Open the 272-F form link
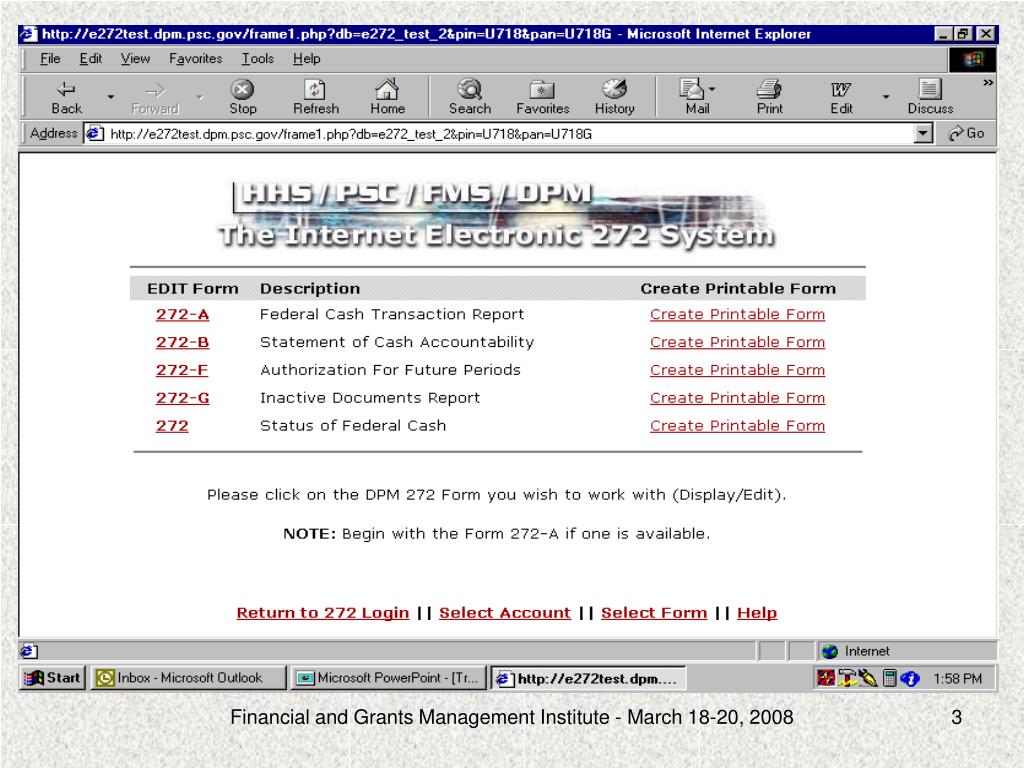The width and height of the screenshot is (1024, 768). (x=182, y=370)
